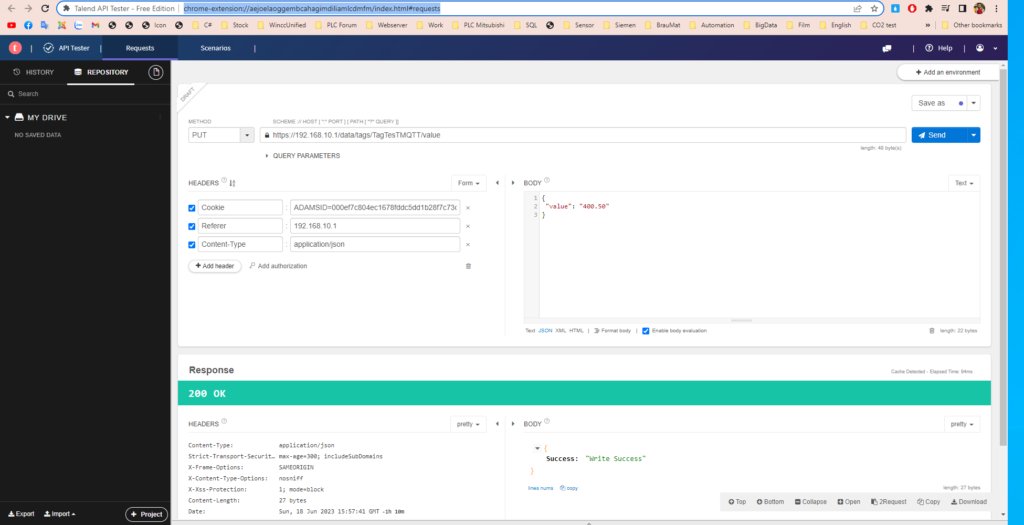The height and width of the screenshot is (525, 1024).
Task: Click Add an environment
Action: [948, 72]
